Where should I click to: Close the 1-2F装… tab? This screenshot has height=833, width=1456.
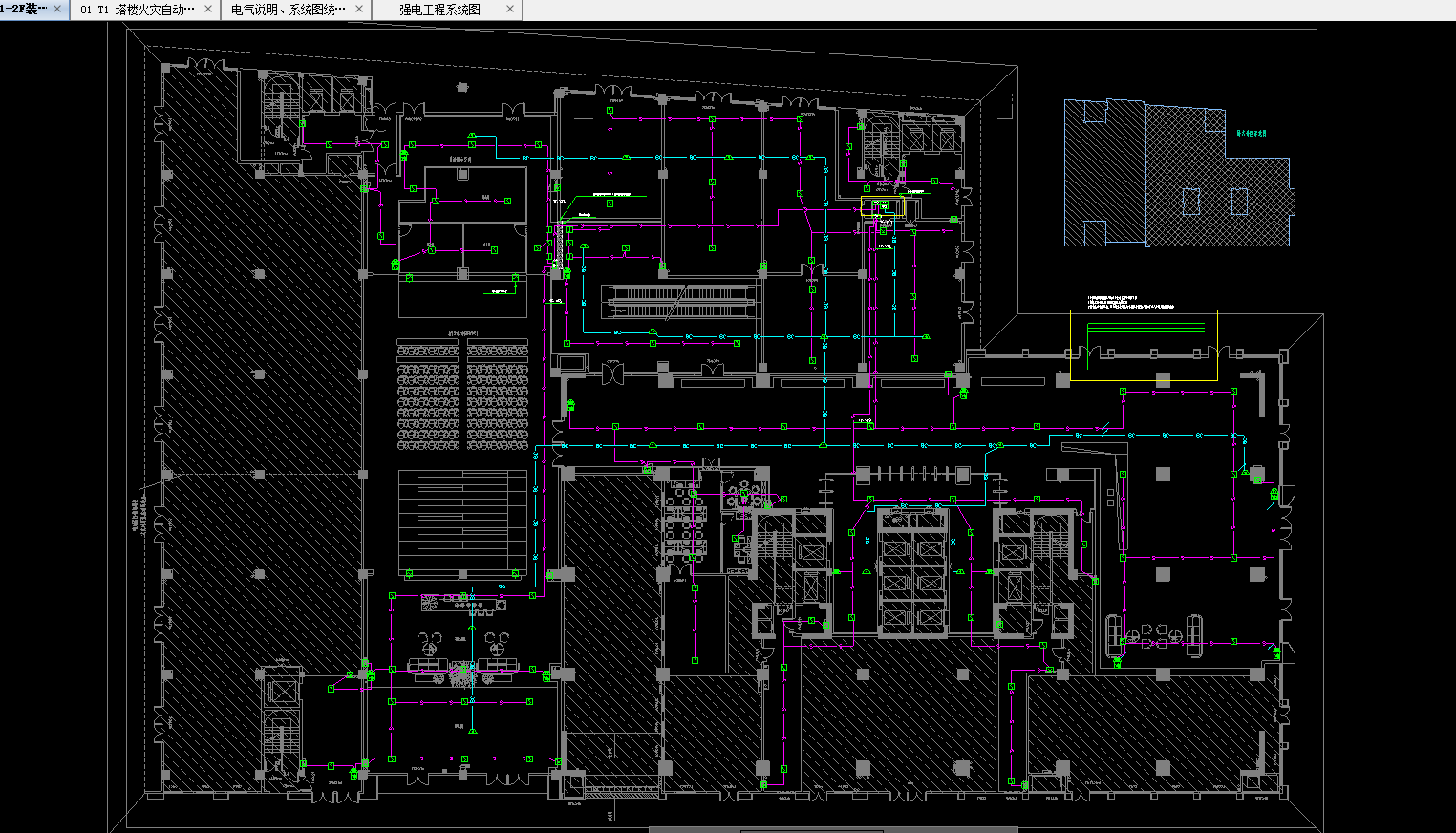click(58, 9)
